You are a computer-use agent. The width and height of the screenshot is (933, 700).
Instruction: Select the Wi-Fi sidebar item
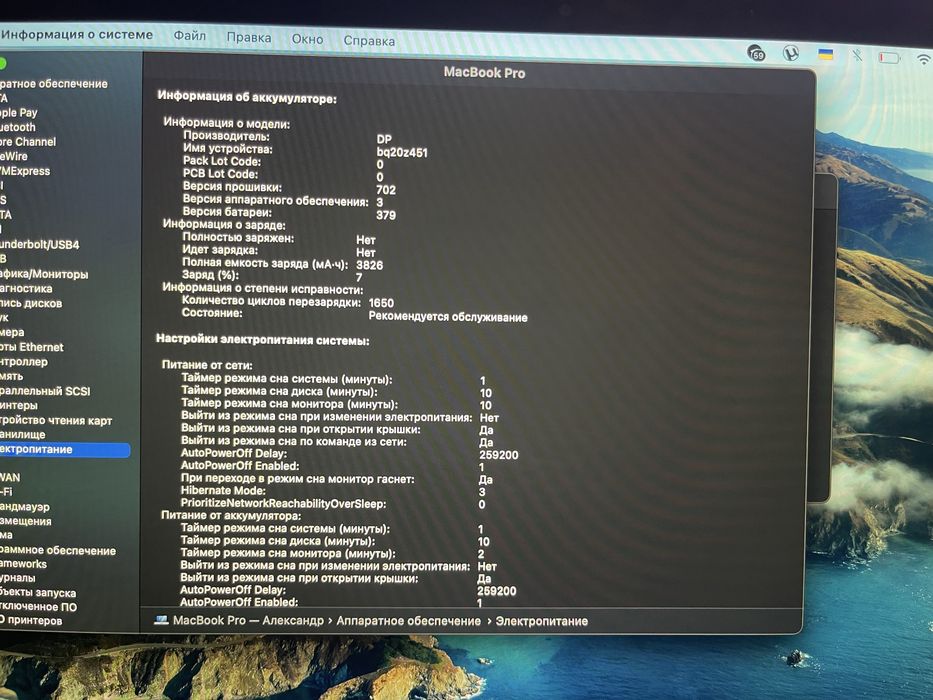(6, 492)
